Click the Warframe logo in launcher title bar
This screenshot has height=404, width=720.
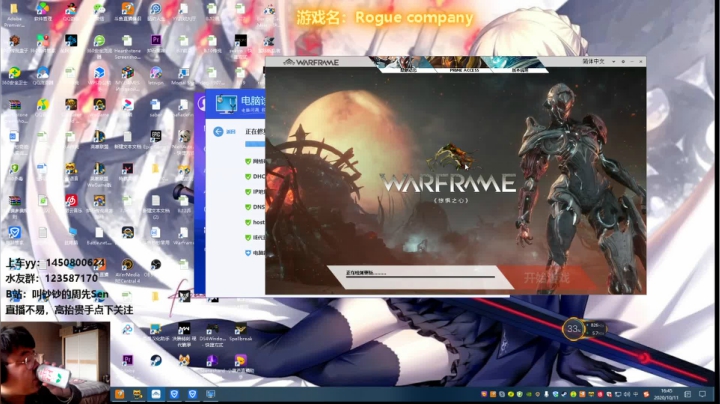(x=311, y=62)
